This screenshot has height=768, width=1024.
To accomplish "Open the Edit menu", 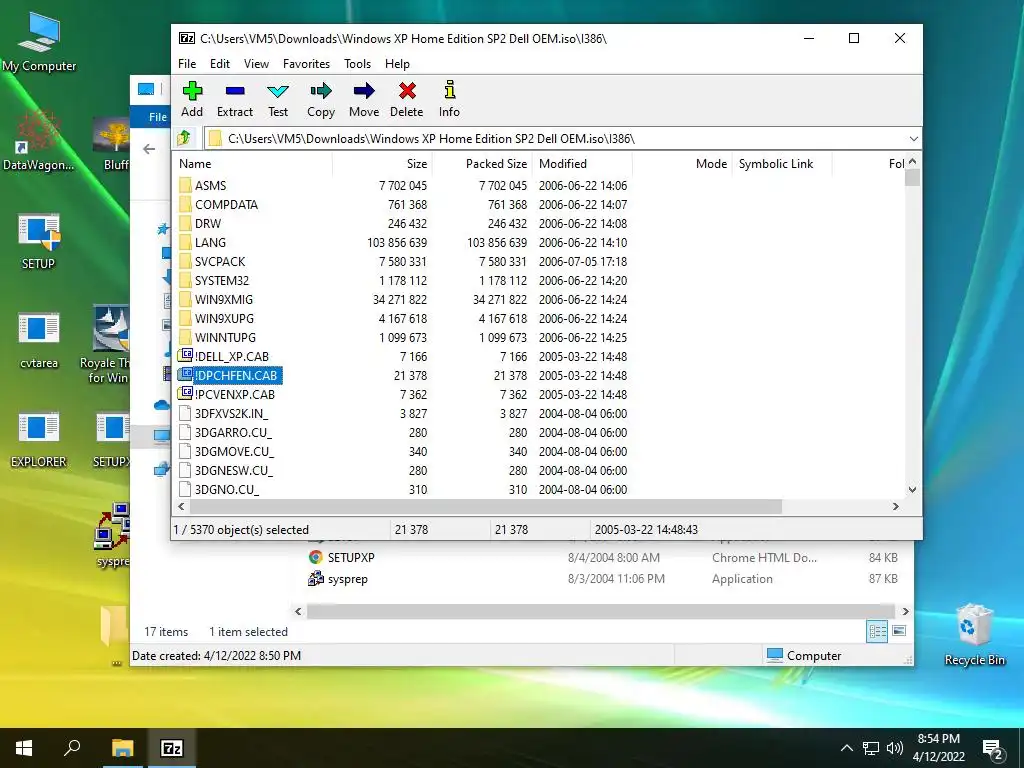I will 219,63.
